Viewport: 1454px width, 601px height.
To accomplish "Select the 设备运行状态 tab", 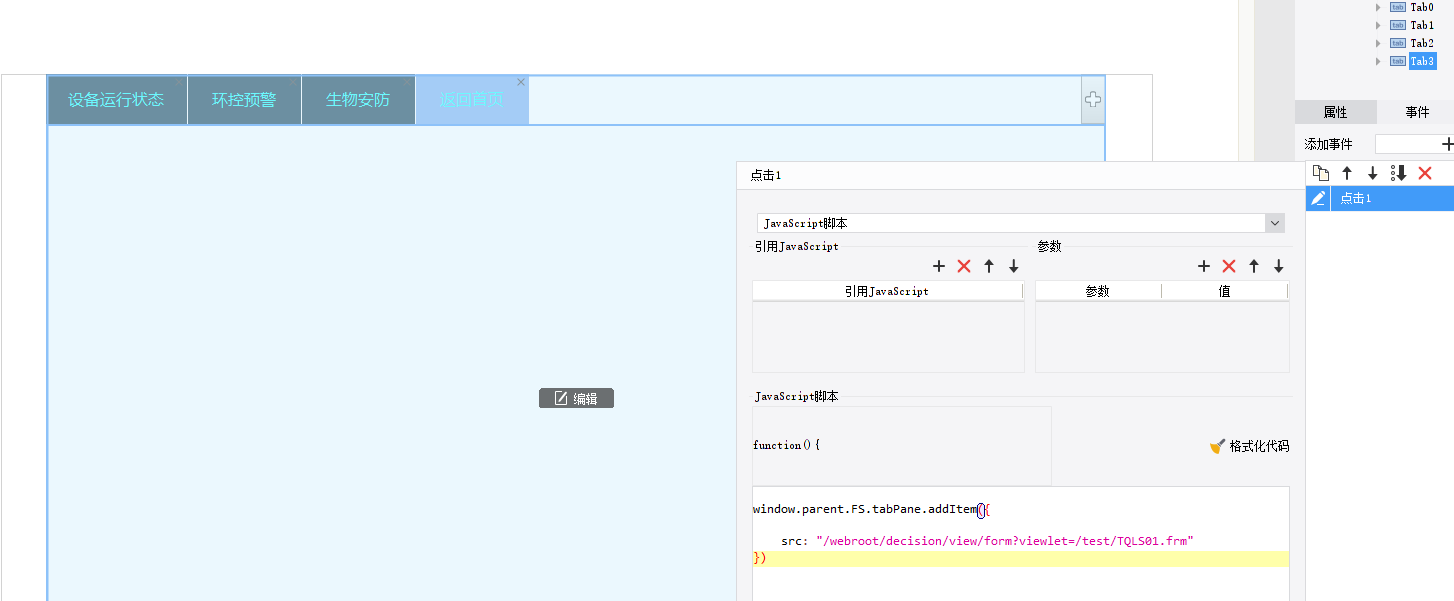I will [116, 100].
